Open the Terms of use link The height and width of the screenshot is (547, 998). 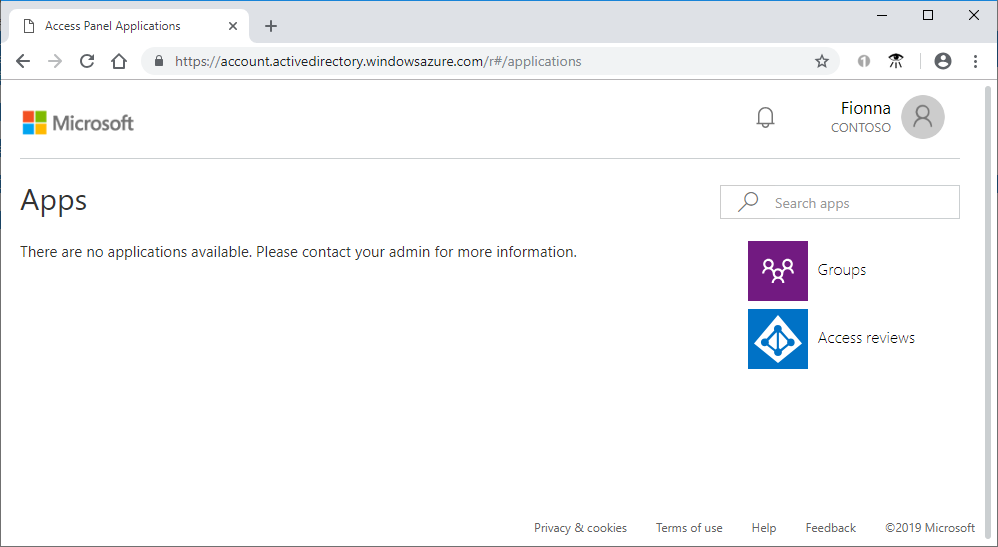pos(689,528)
